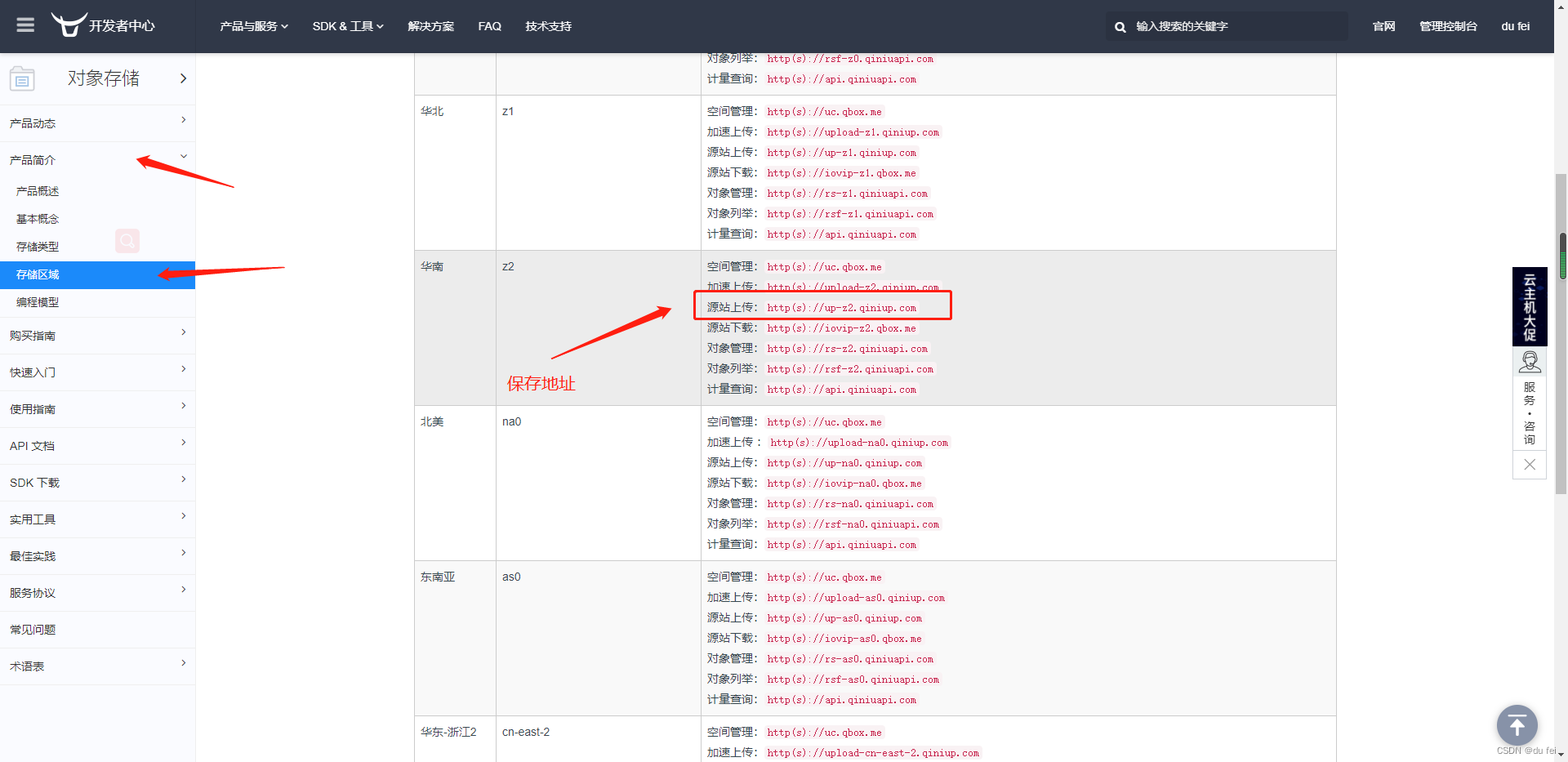Select 存储区域 in sidebar
This screenshot has width=1568, height=762.
click(98, 274)
